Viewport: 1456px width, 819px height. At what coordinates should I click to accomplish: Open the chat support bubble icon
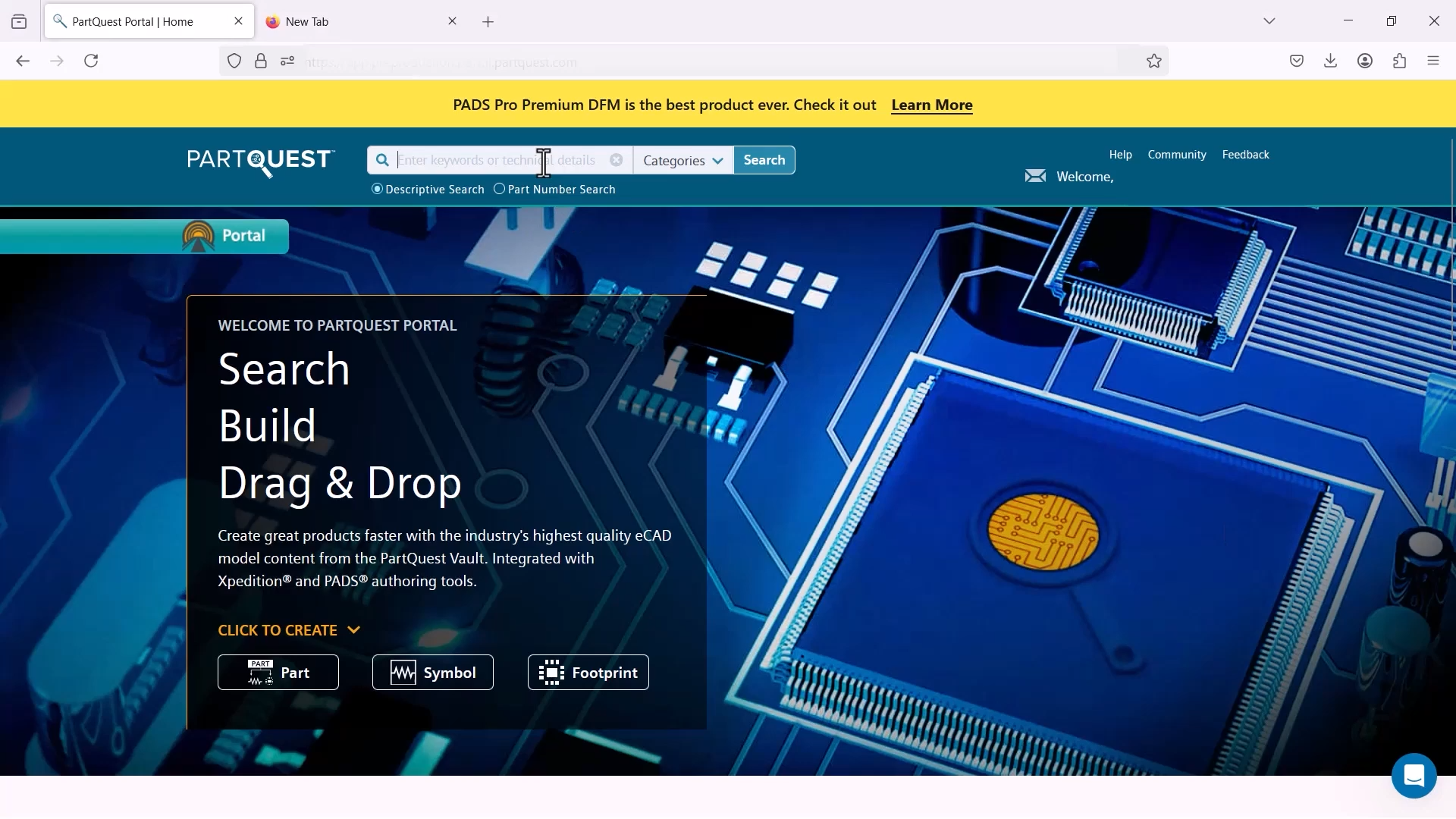(1414, 776)
